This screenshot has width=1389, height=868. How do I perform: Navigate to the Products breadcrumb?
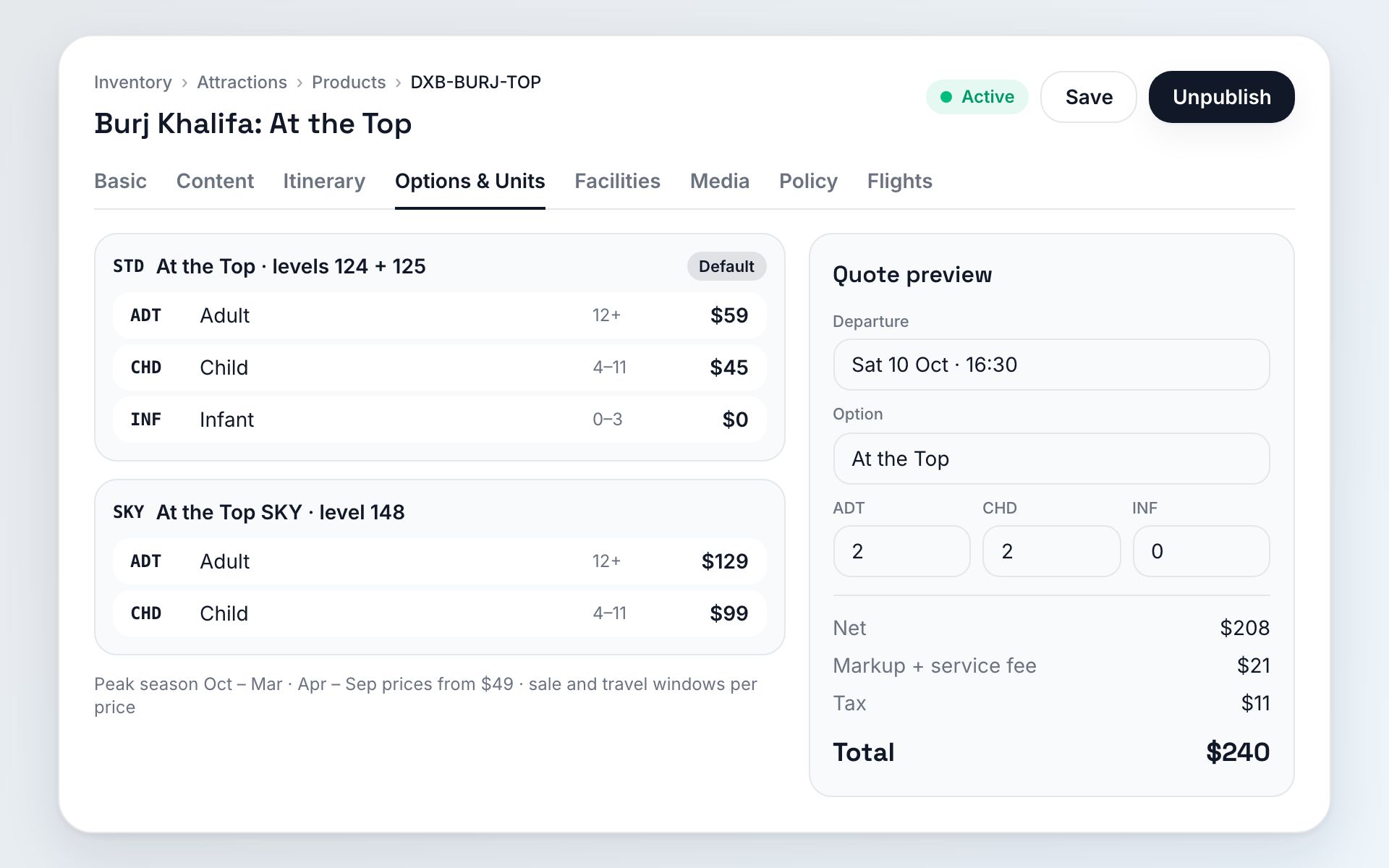point(349,82)
